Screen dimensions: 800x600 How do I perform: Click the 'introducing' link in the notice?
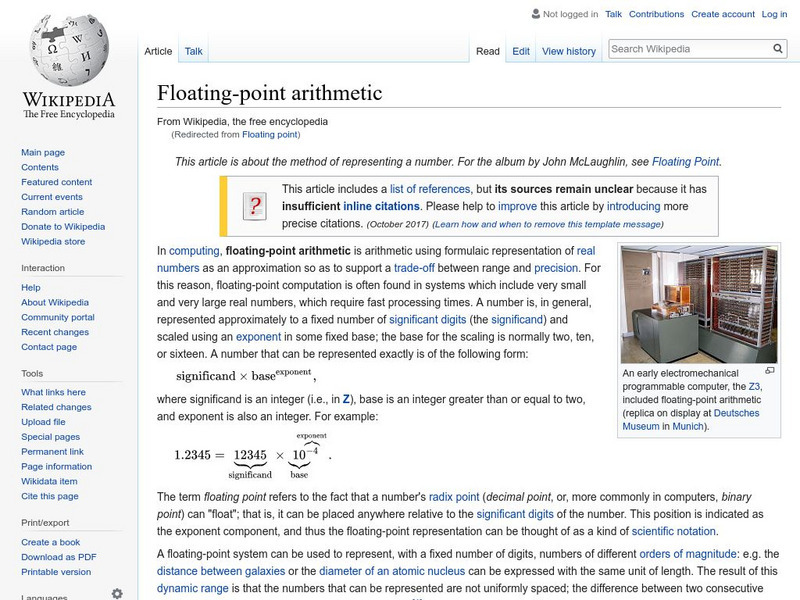[633, 206]
